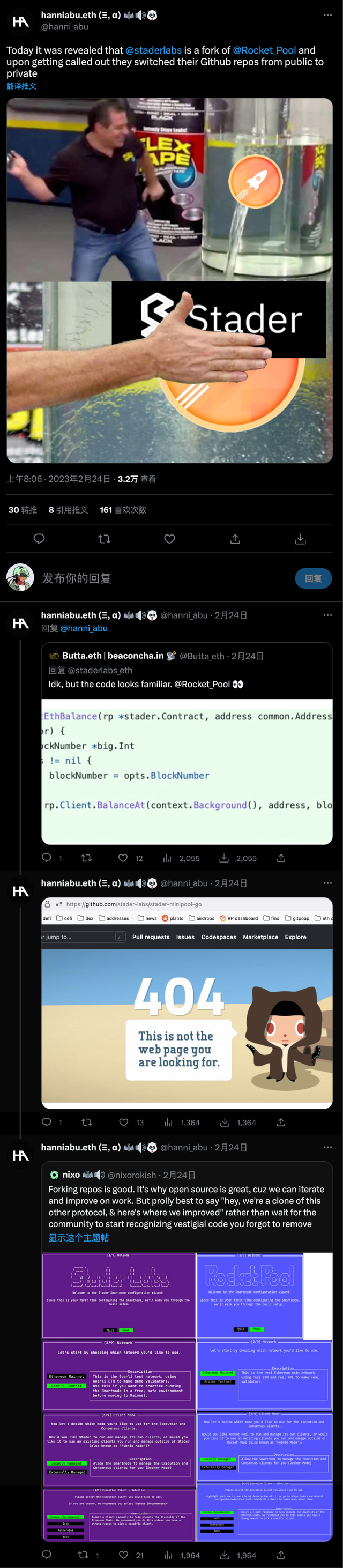The image size is (343, 1568).
Task: Reply to the main tweet via comment icon
Action: click(x=39, y=539)
